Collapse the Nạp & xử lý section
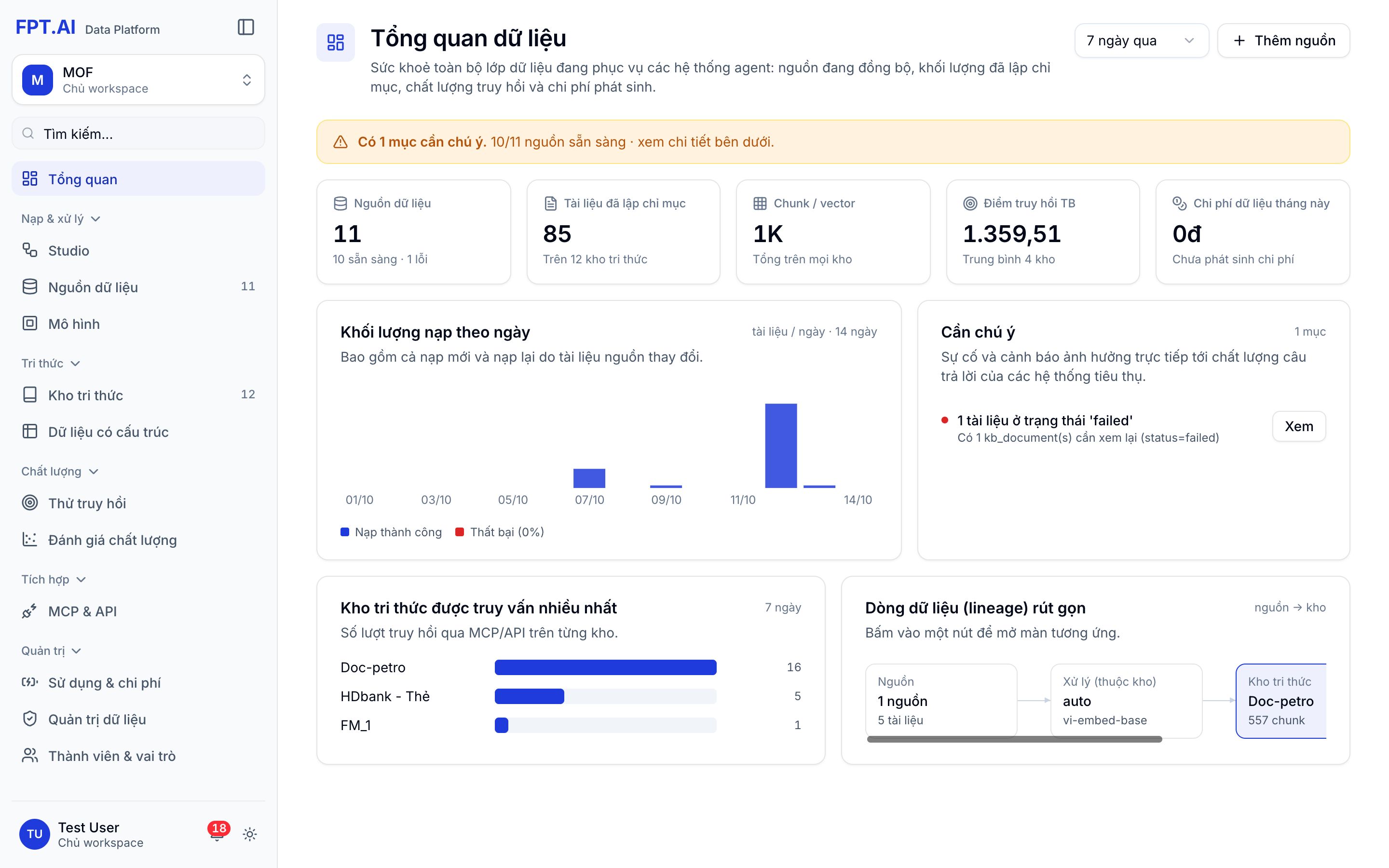 point(61,219)
